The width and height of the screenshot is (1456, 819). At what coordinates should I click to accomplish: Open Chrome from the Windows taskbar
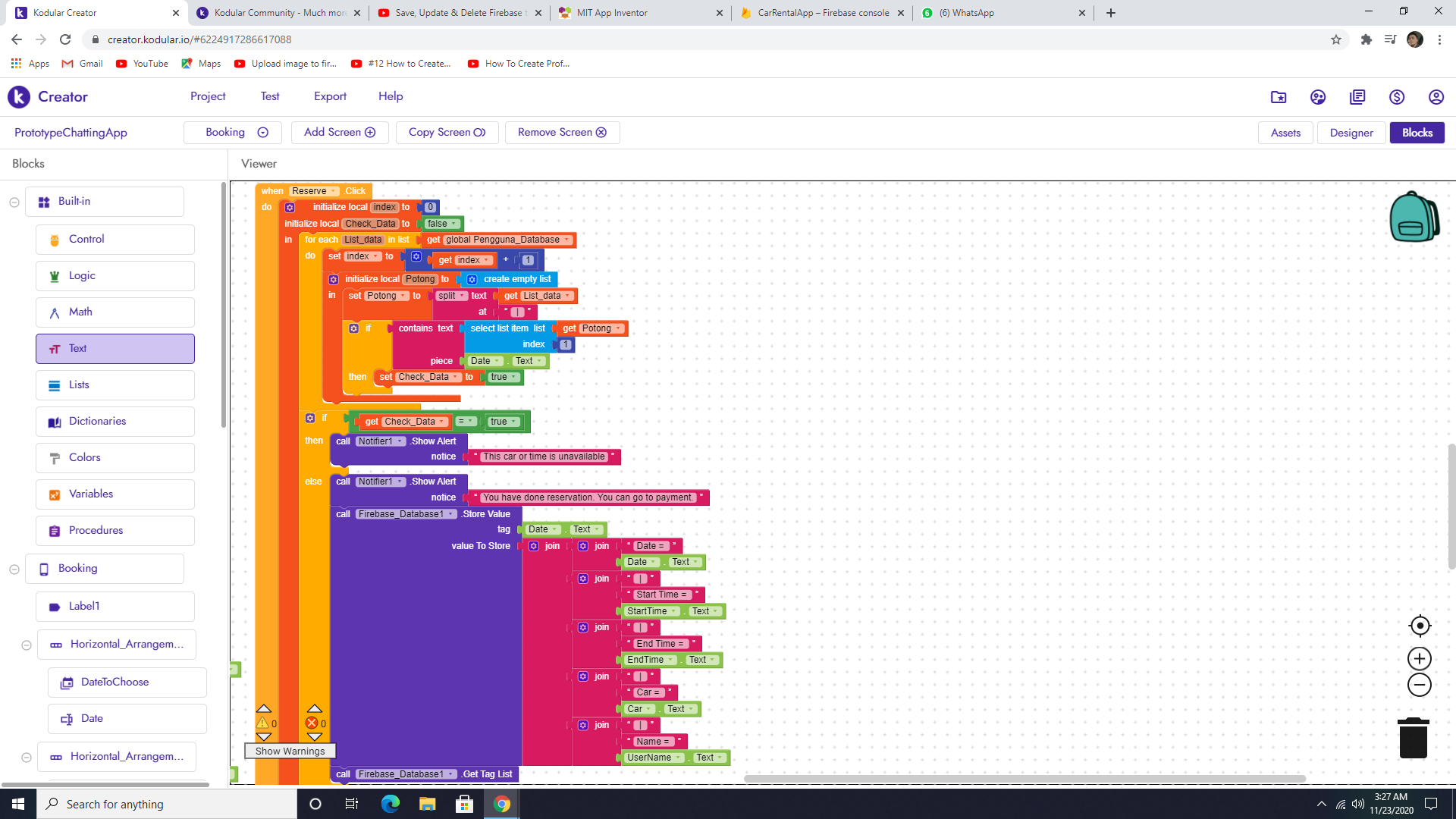point(502,804)
